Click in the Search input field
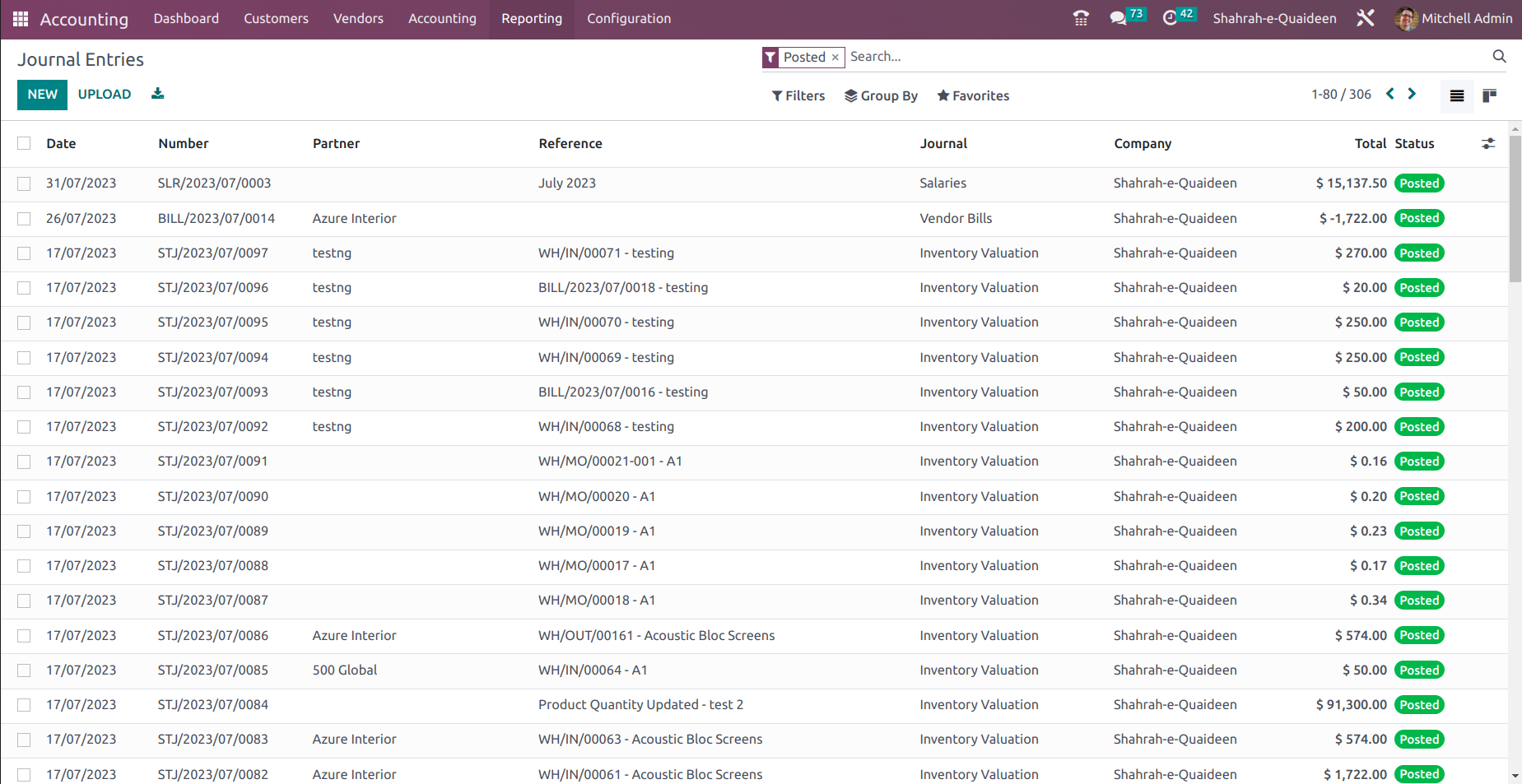This screenshot has width=1522, height=784. 1152,56
